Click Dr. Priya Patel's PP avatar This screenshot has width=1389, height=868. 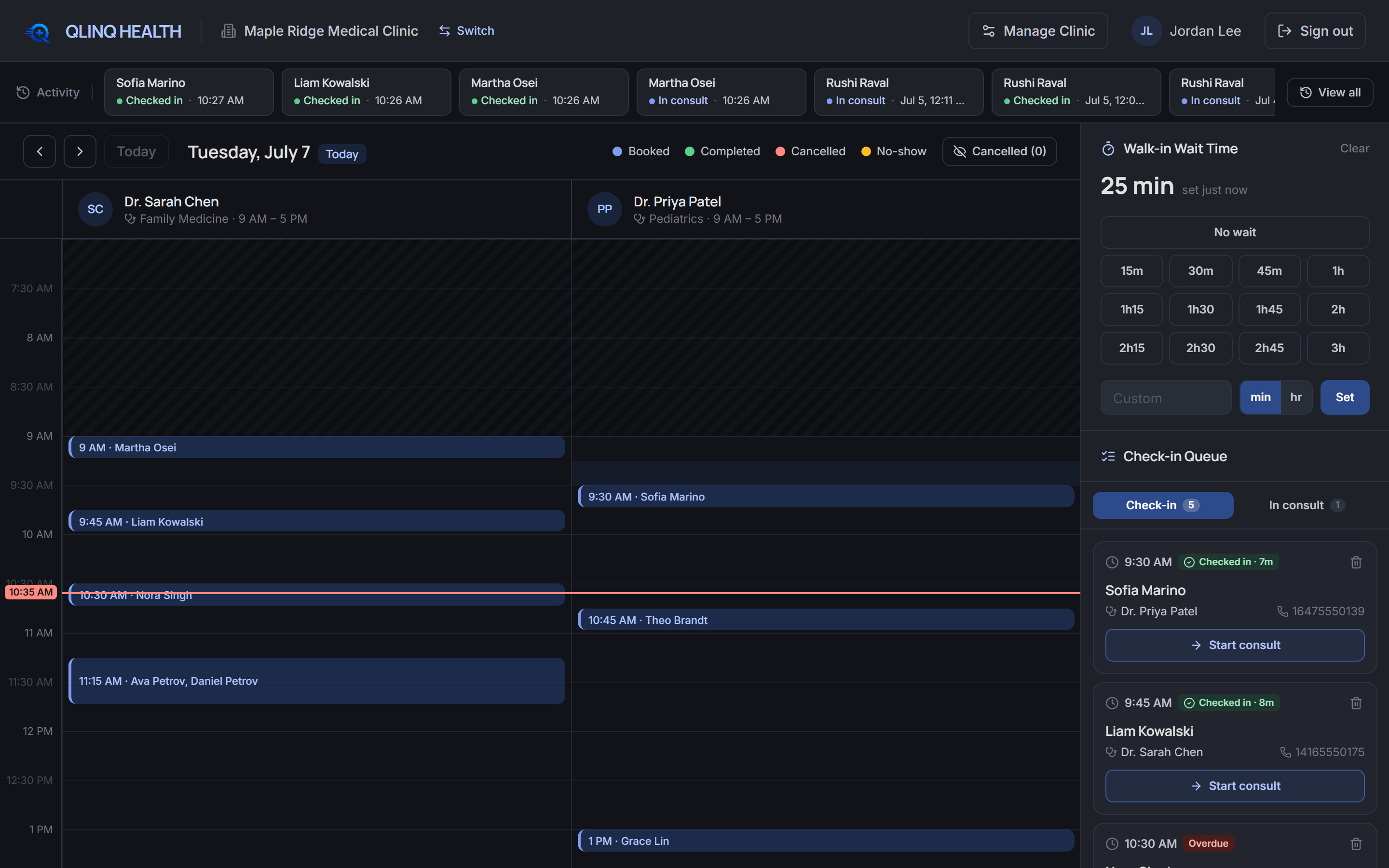point(604,209)
